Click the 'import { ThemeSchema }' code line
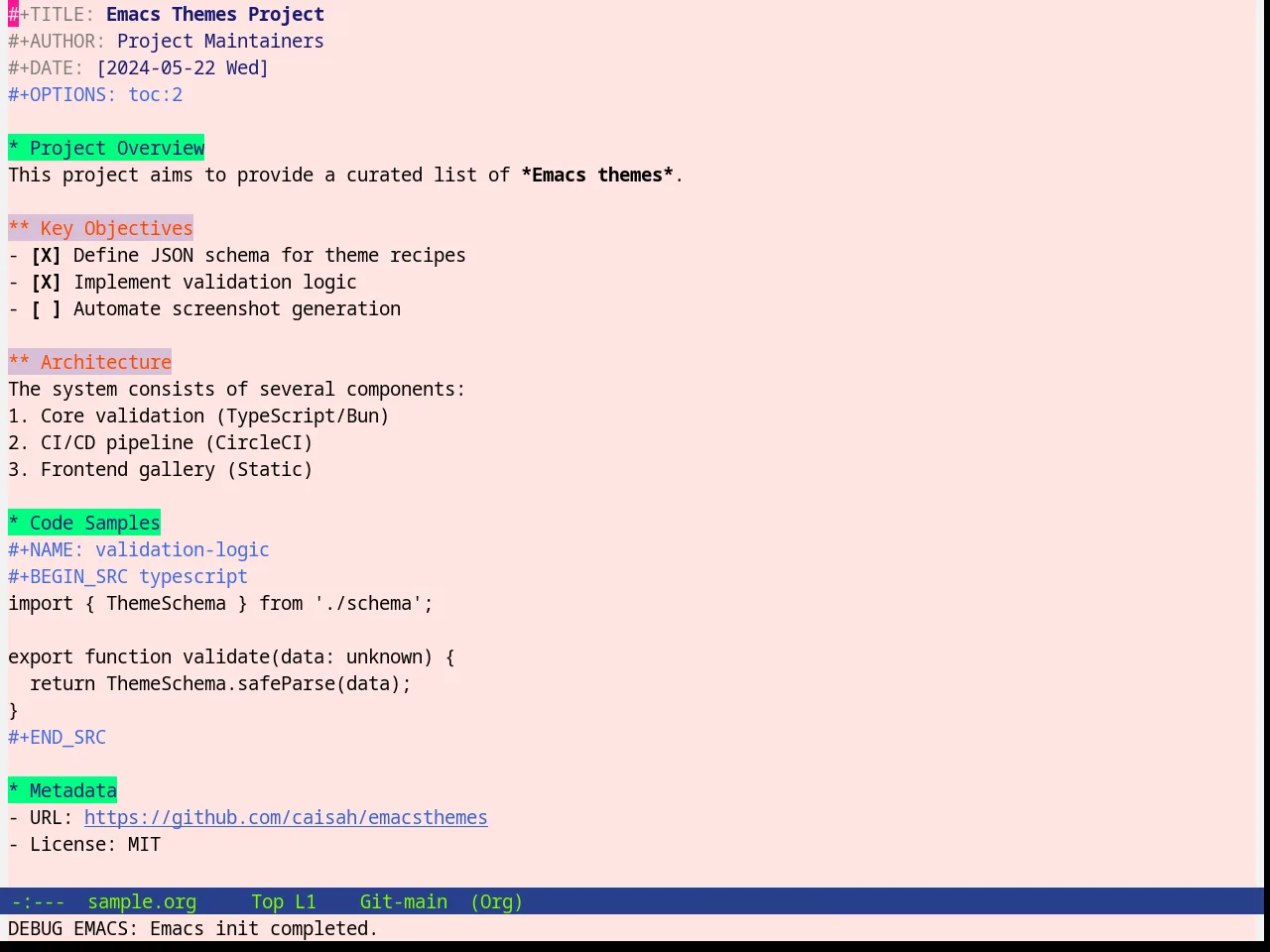This screenshot has height=952, width=1270. pos(220,603)
